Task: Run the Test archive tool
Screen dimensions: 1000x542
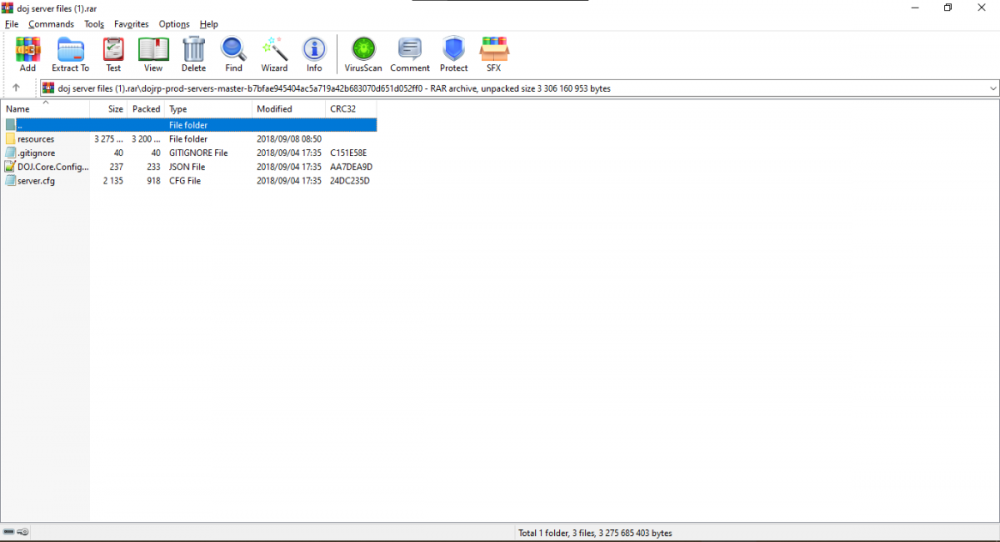Action: click(113, 54)
